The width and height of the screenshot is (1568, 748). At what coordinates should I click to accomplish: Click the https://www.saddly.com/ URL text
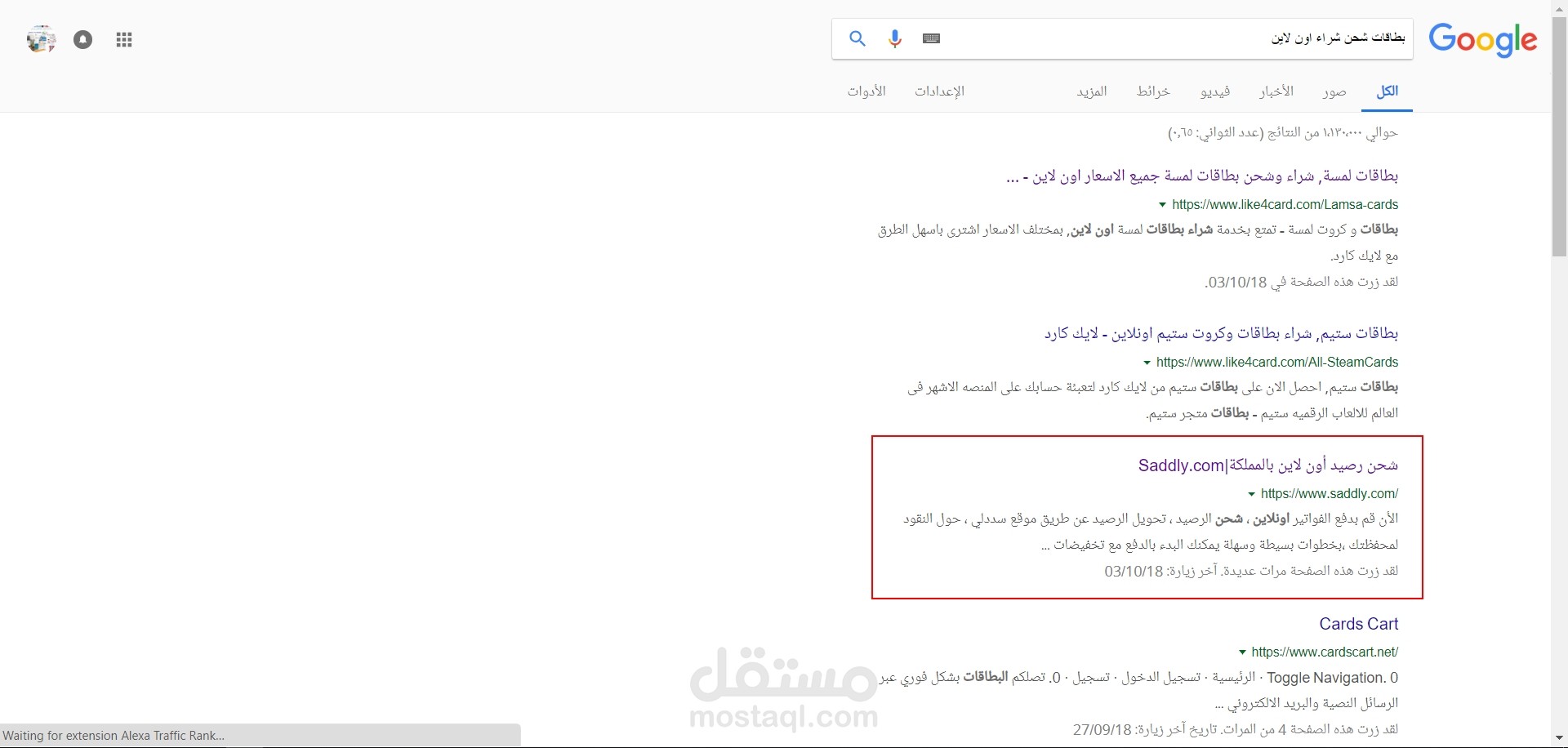tap(1330, 493)
